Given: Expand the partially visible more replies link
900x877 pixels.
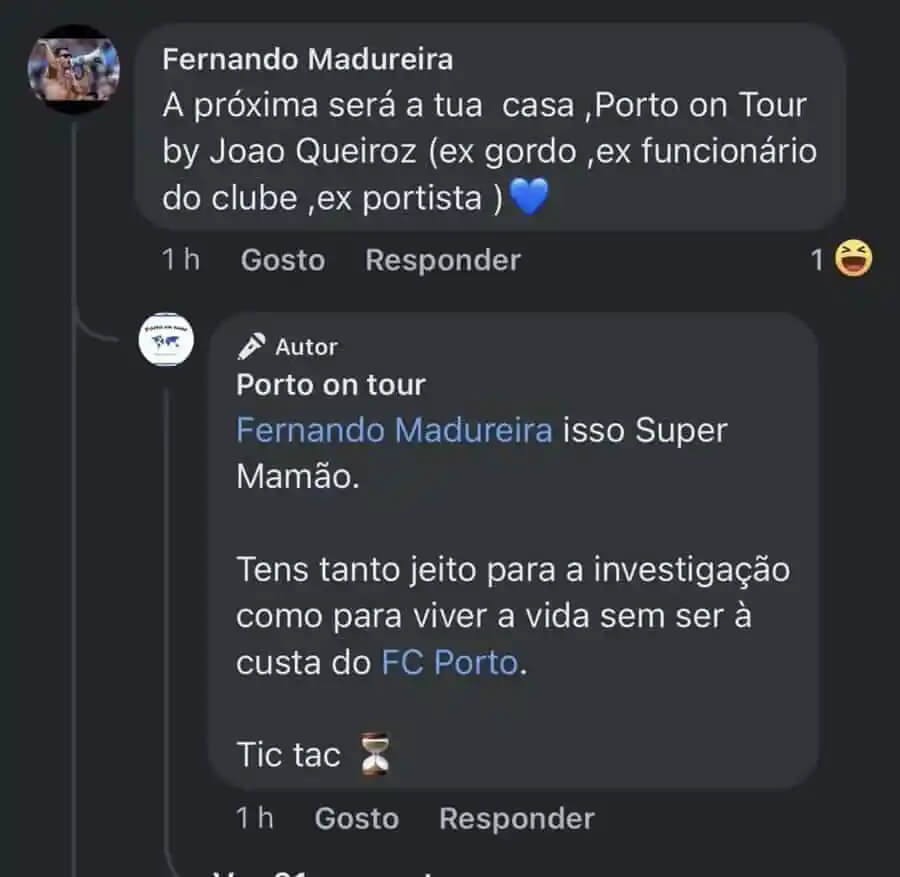Looking at the screenshot, I should (x=330, y=870).
